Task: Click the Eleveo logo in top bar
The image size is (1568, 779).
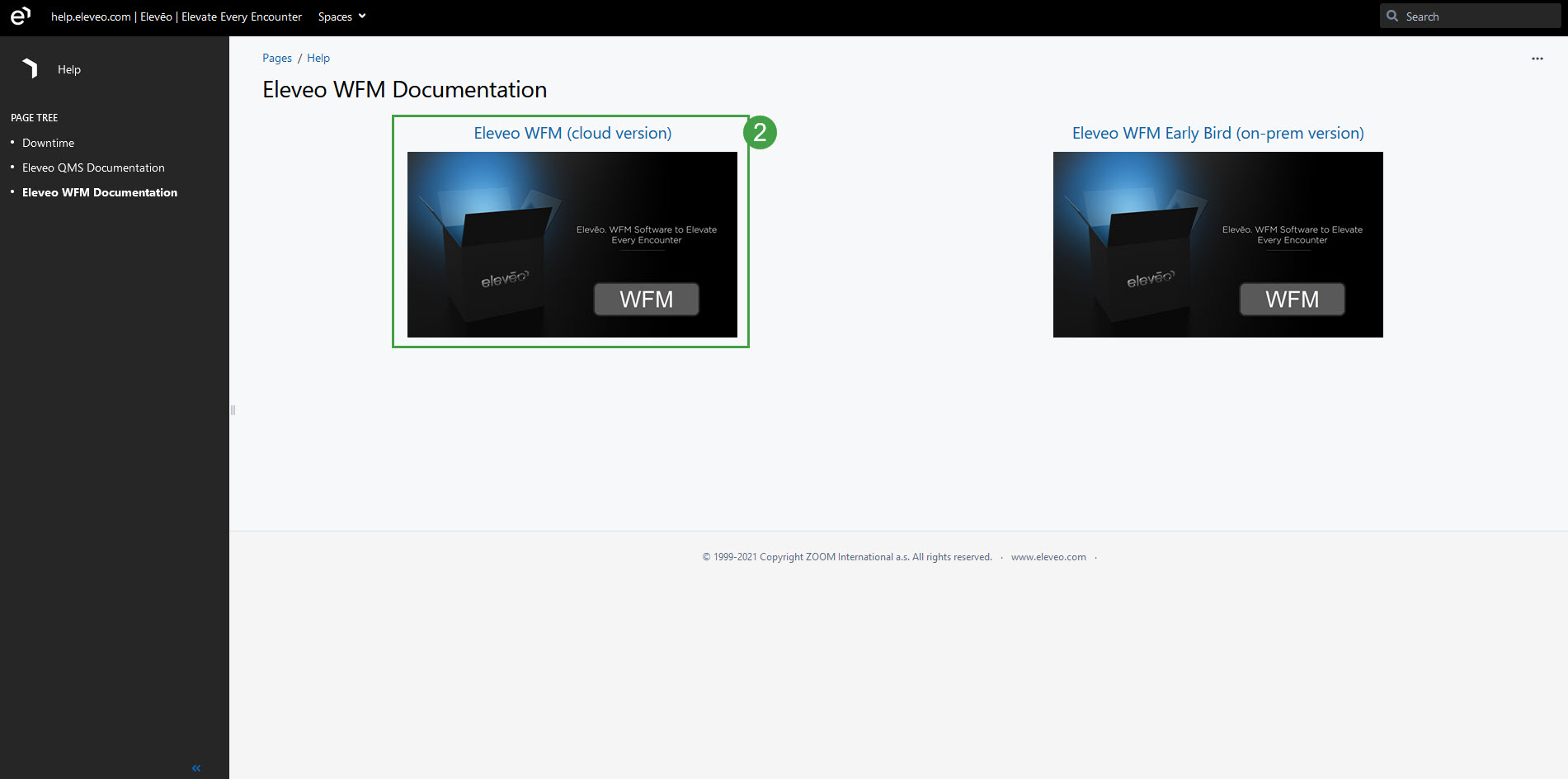Action: click(21, 17)
